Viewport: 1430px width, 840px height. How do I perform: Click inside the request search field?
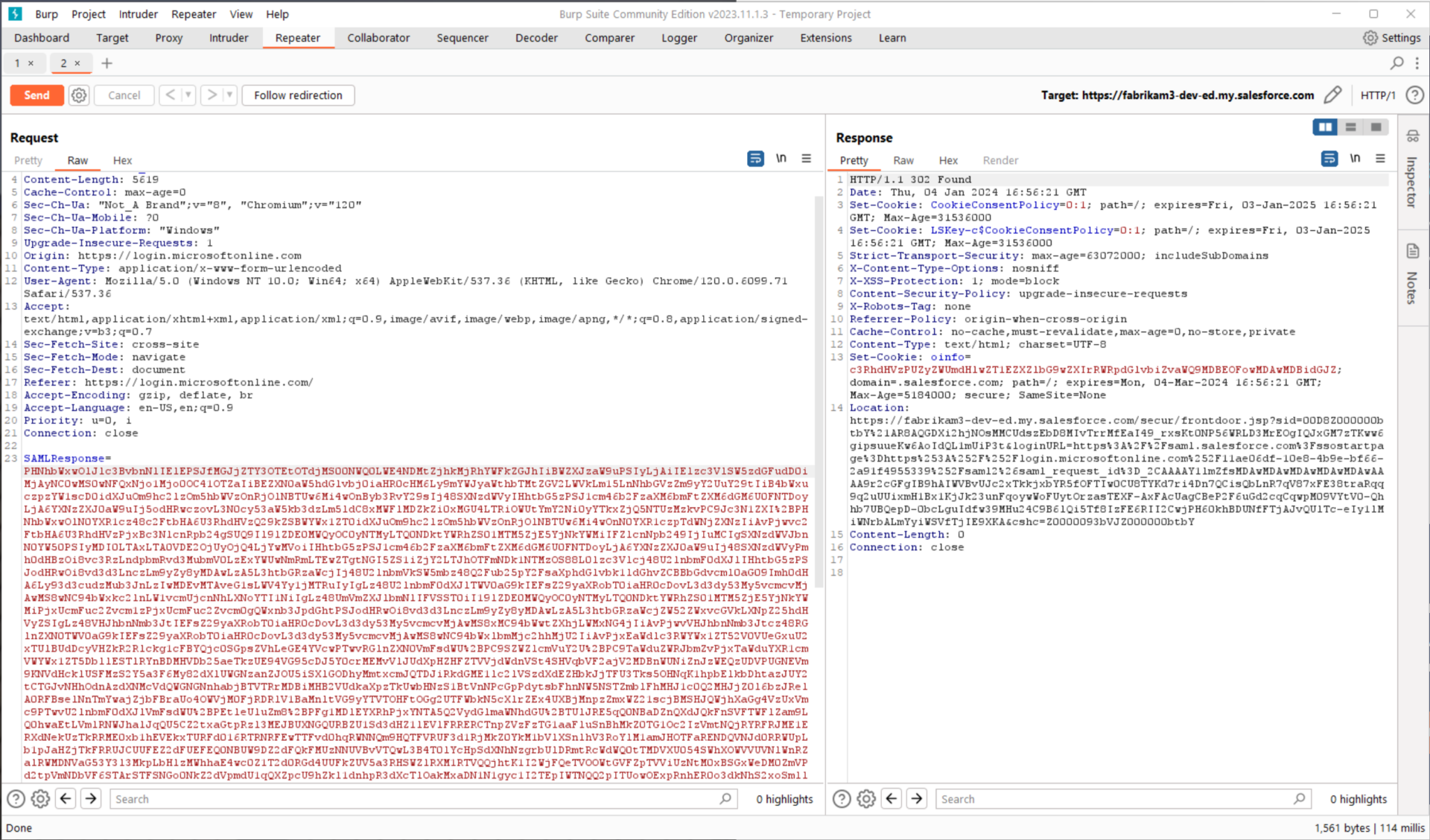coord(417,798)
